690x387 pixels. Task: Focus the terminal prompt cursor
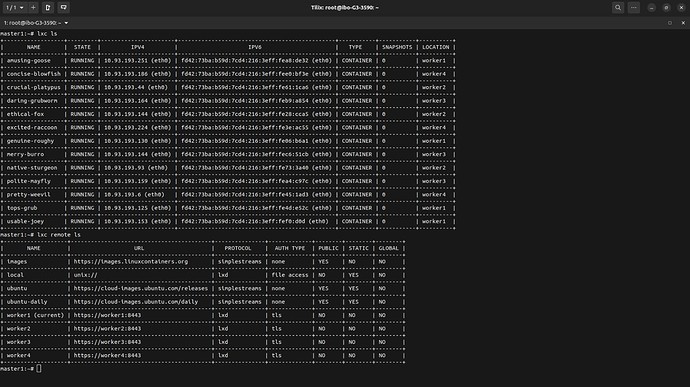pyautogui.click(x=39, y=369)
